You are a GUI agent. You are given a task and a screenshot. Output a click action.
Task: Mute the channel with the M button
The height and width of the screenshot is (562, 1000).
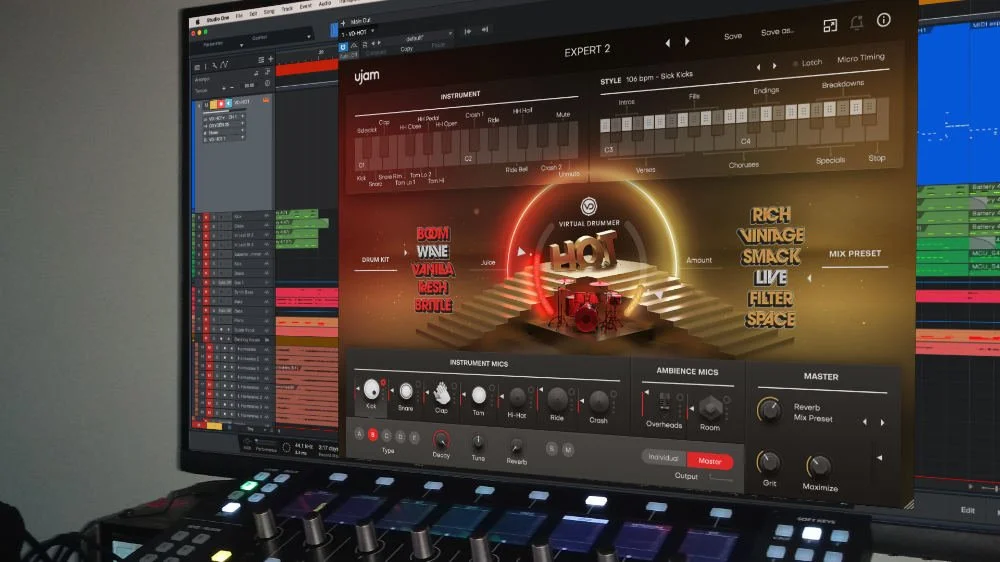pos(567,450)
